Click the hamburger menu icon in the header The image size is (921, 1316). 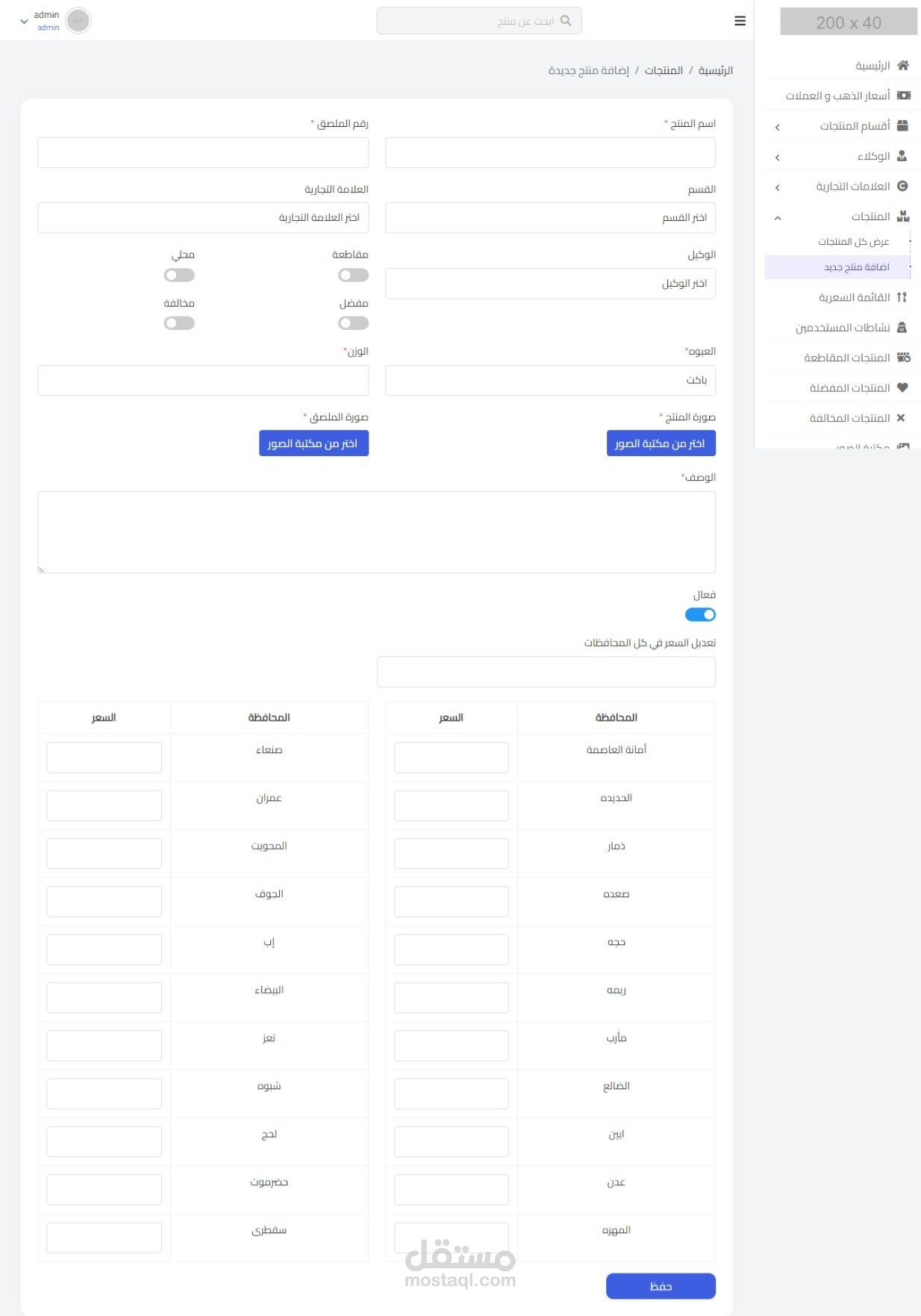[x=740, y=21]
